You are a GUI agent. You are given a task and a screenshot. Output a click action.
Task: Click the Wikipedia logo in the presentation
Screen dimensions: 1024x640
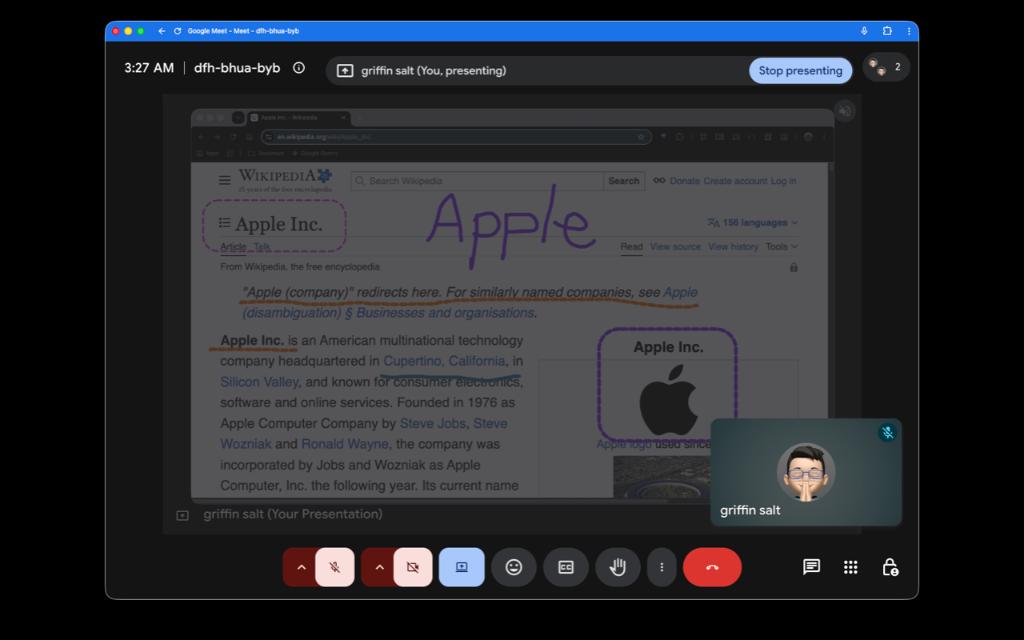[285, 180]
